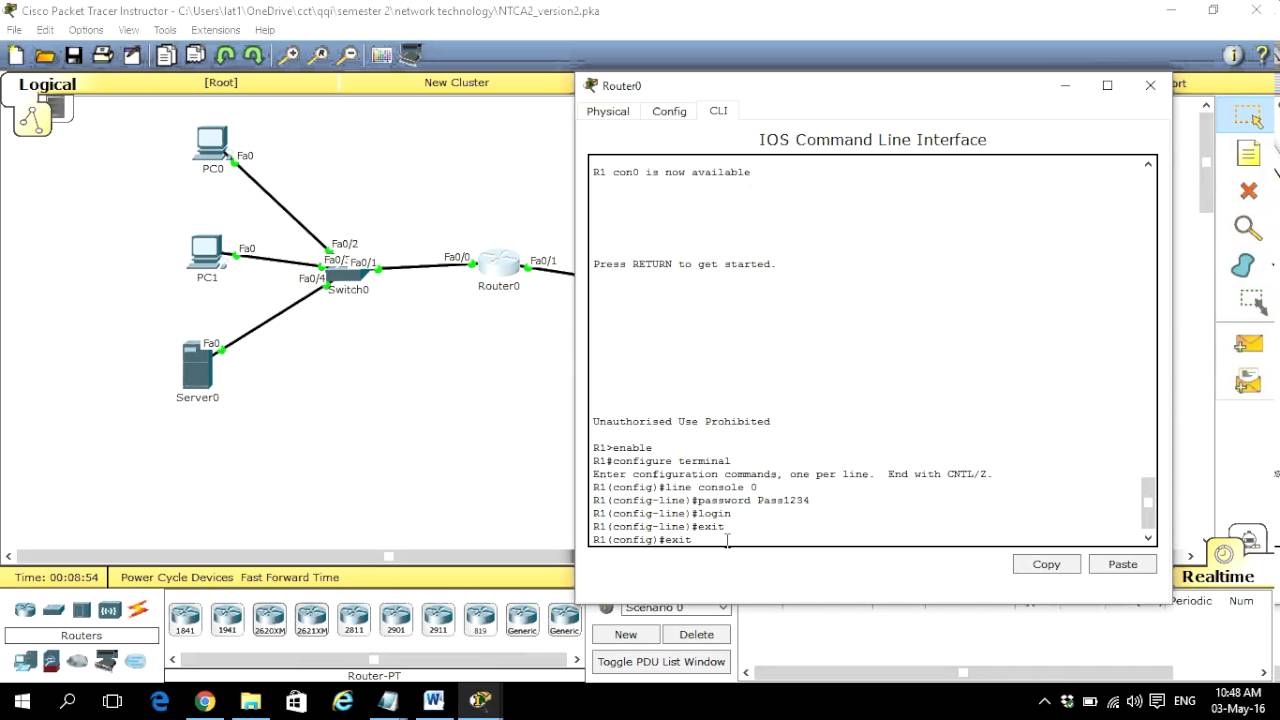Select the Server0 device in the workspace
This screenshot has width=1280, height=720.
point(197,365)
